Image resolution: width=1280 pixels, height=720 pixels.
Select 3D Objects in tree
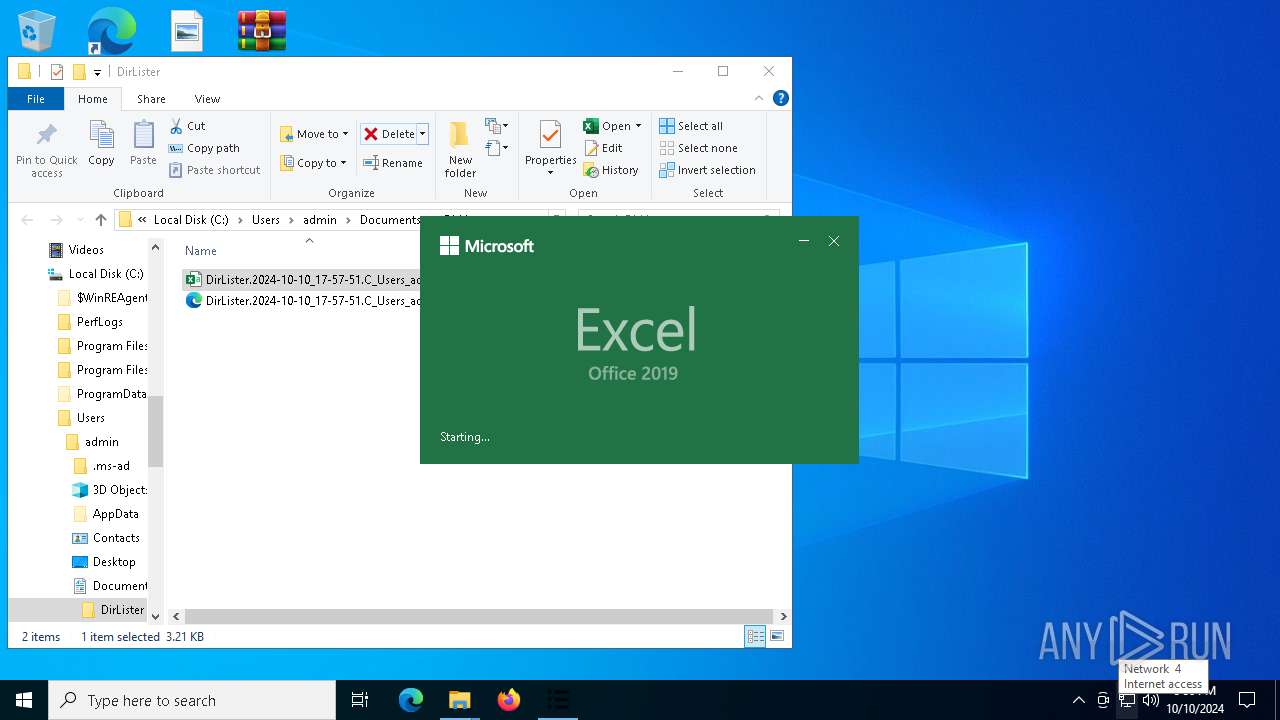click(119, 490)
